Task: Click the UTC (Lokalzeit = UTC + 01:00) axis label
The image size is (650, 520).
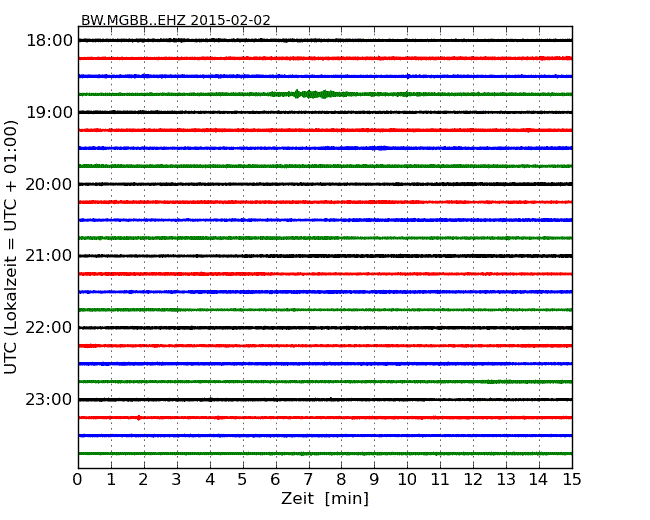Action: pyautogui.click(x=11, y=247)
